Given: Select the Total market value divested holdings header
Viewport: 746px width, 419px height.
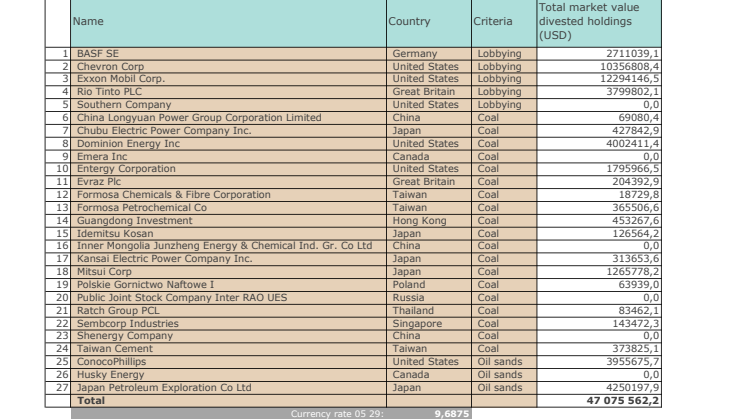Looking at the screenshot, I should [599, 22].
